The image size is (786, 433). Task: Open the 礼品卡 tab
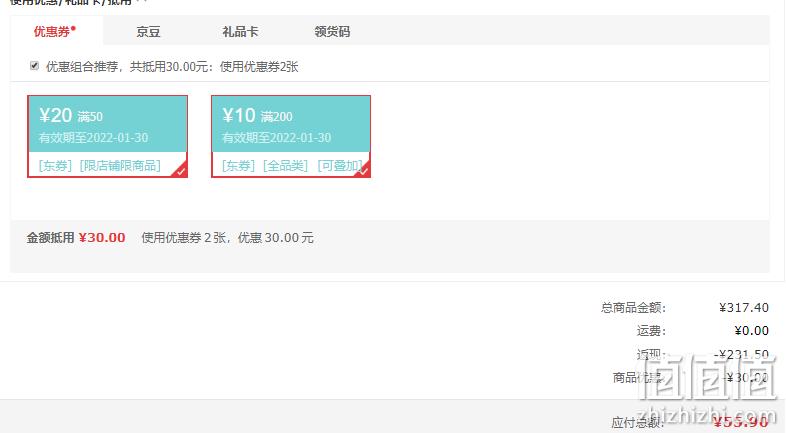(240, 32)
